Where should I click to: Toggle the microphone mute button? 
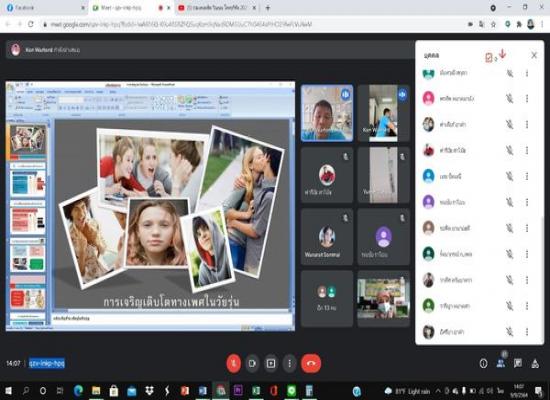pos(234,363)
